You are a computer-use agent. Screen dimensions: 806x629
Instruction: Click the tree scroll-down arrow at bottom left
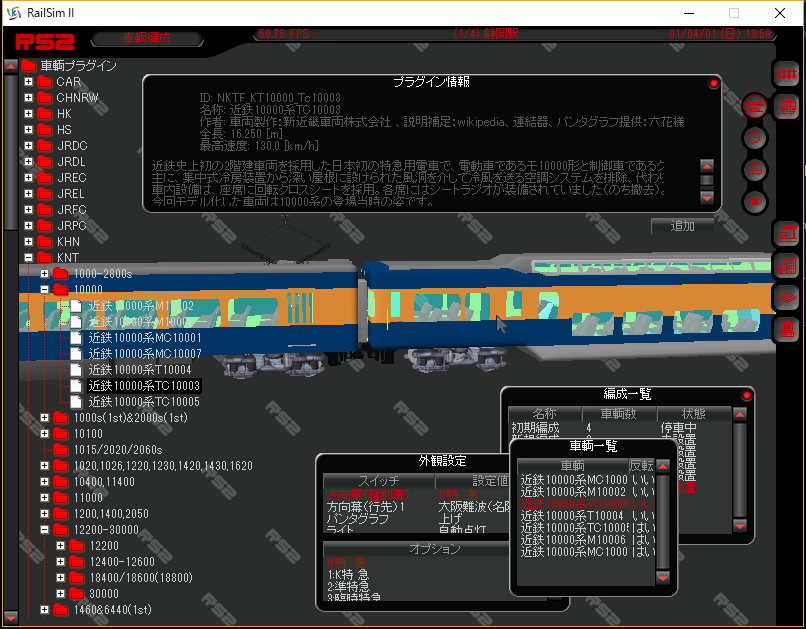[11, 616]
